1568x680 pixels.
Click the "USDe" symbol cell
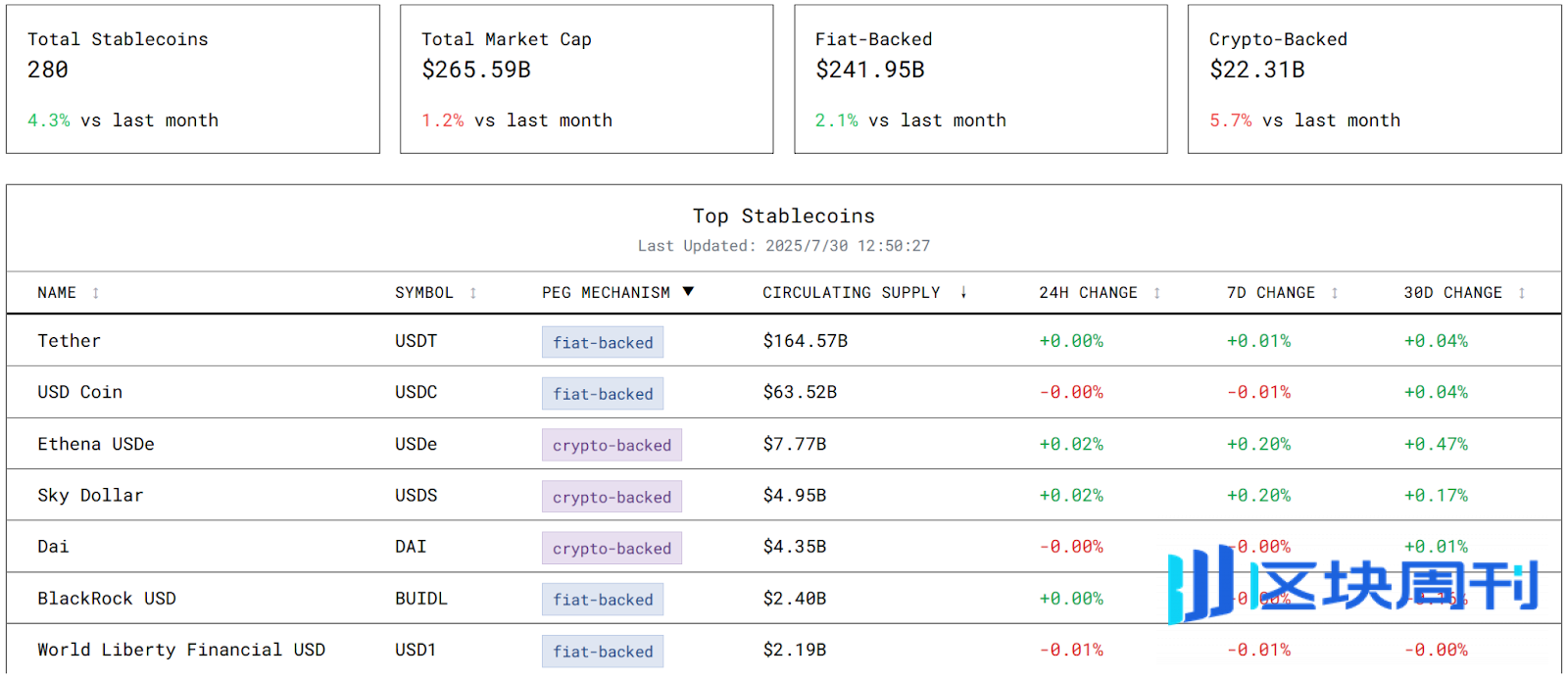[416, 444]
